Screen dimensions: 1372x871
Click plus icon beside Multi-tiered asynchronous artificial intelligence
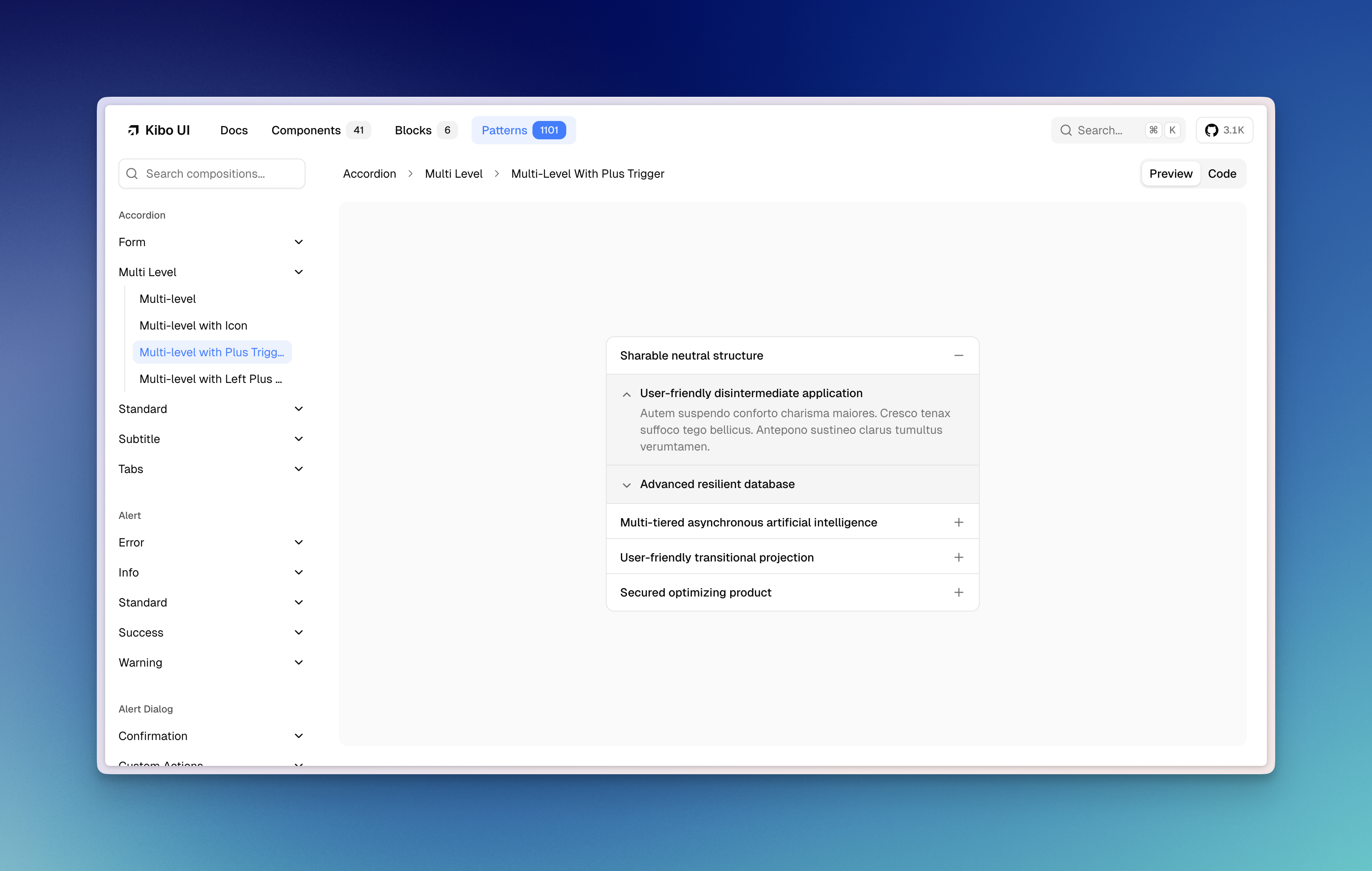click(958, 522)
